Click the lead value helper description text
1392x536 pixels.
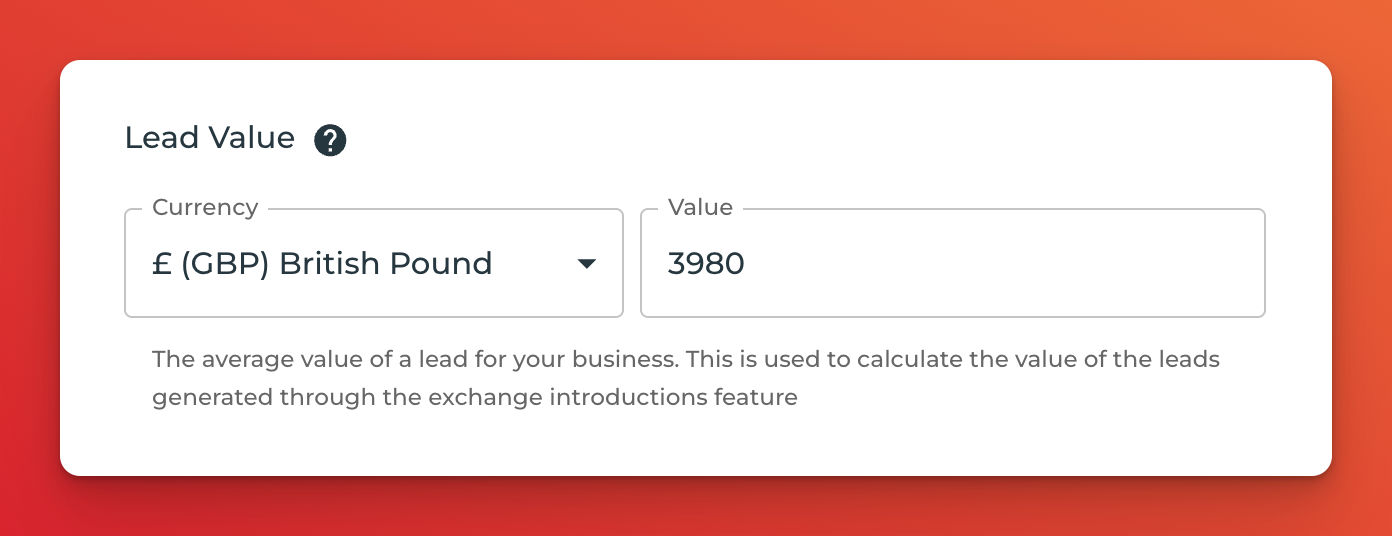(x=686, y=378)
